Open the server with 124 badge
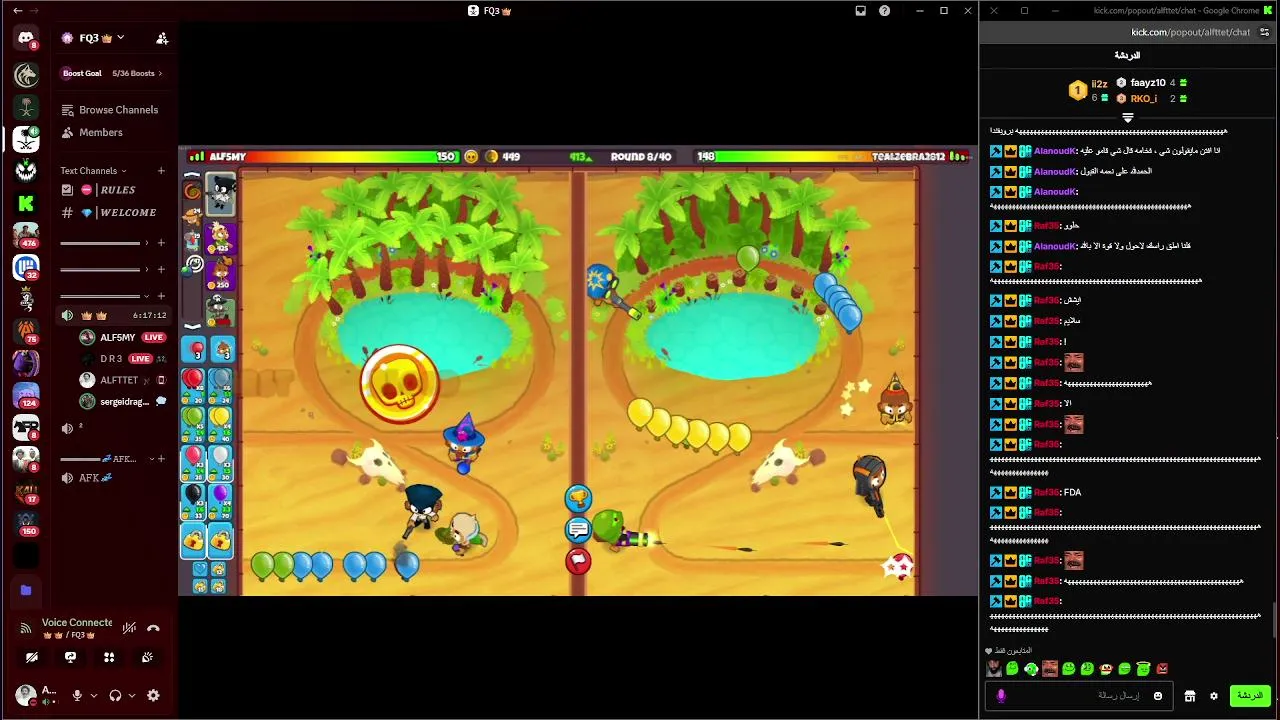 (x=26, y=395)
